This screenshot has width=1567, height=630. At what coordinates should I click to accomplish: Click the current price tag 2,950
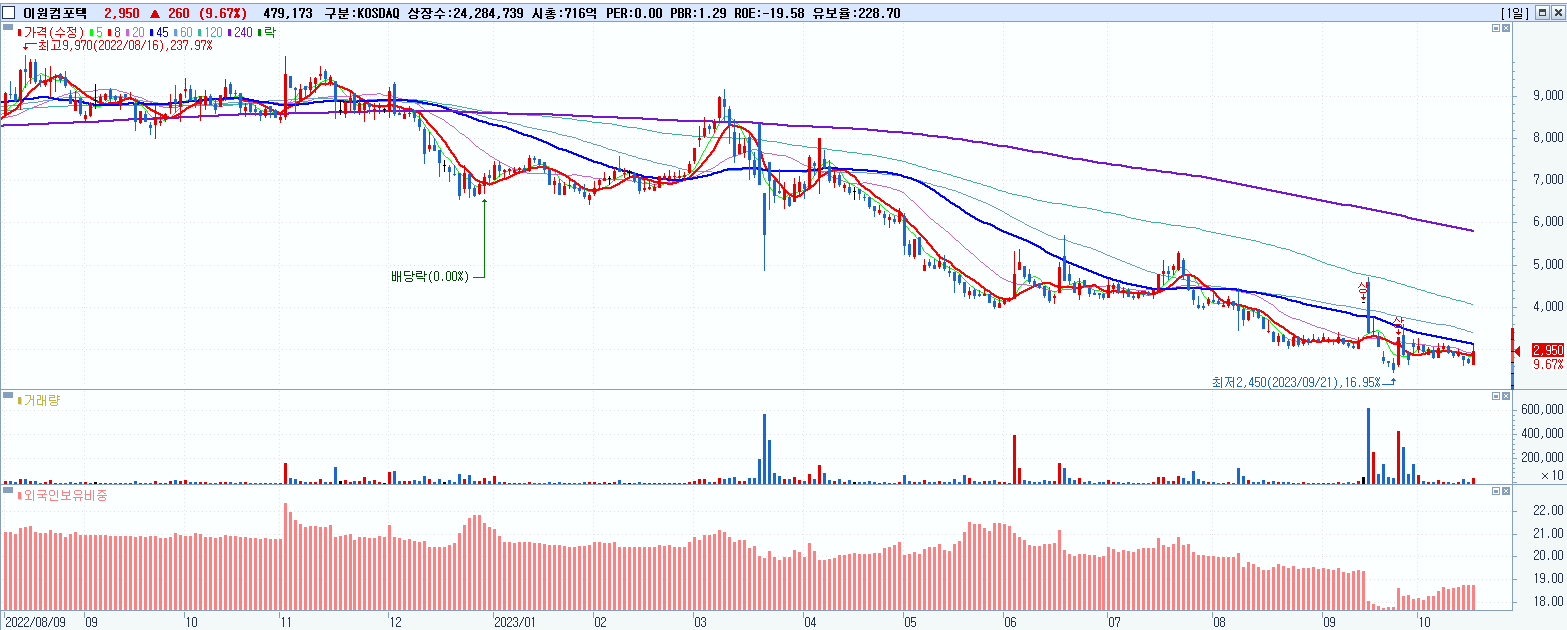pyautogui.click(x=1547, y=350)
